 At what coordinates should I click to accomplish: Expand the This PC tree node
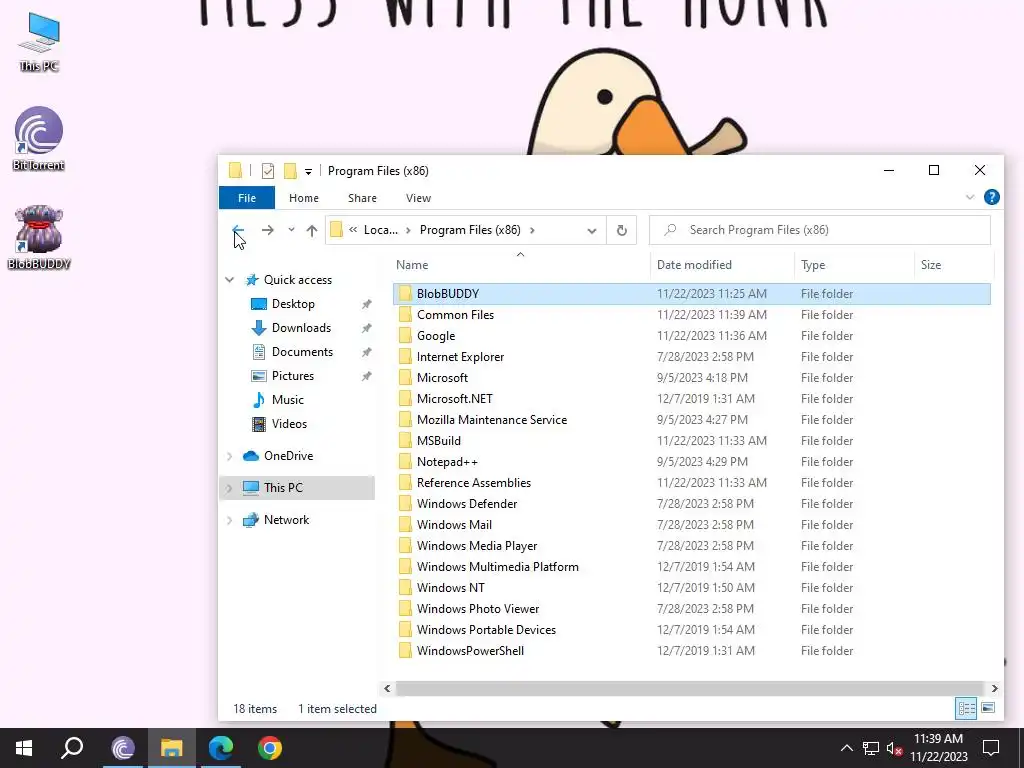tap(230, 488)
